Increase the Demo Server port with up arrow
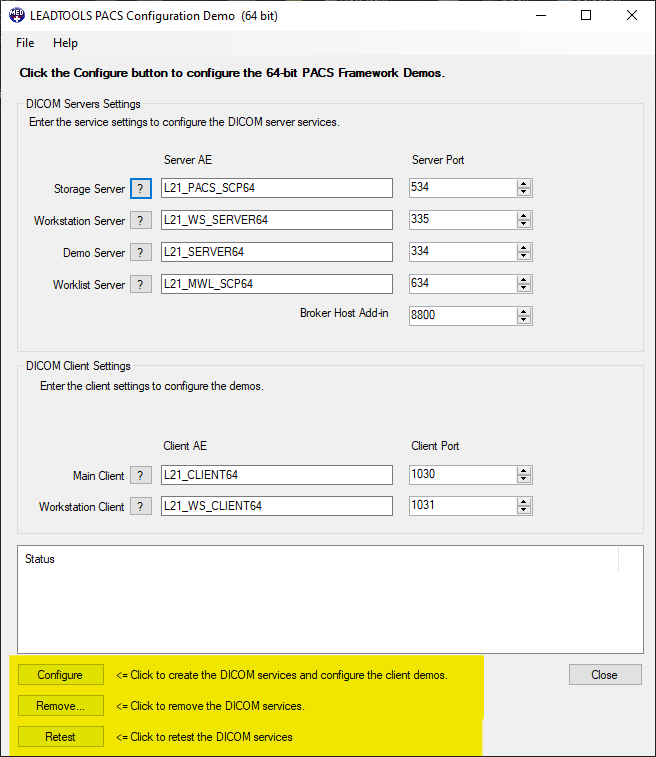The height and width of the screenshot is (757, 656). click(524, 247)
